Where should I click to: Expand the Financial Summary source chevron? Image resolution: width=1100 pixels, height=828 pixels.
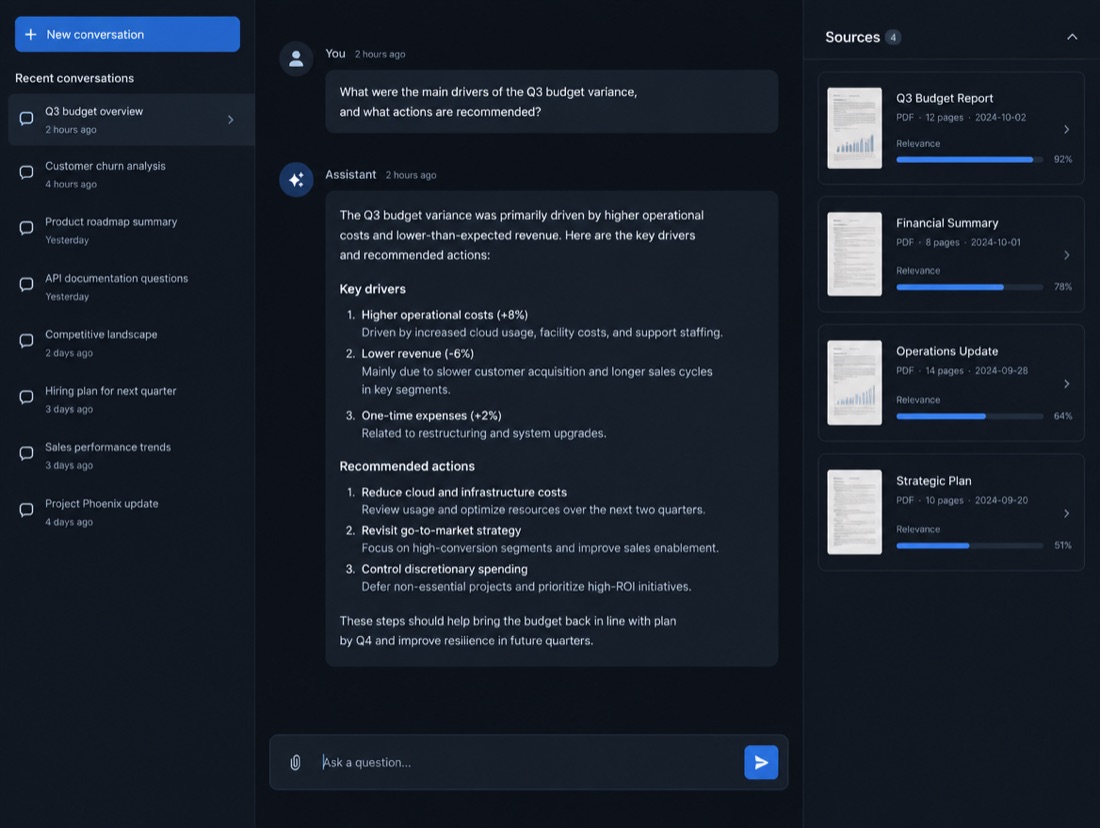point(1066,255)
